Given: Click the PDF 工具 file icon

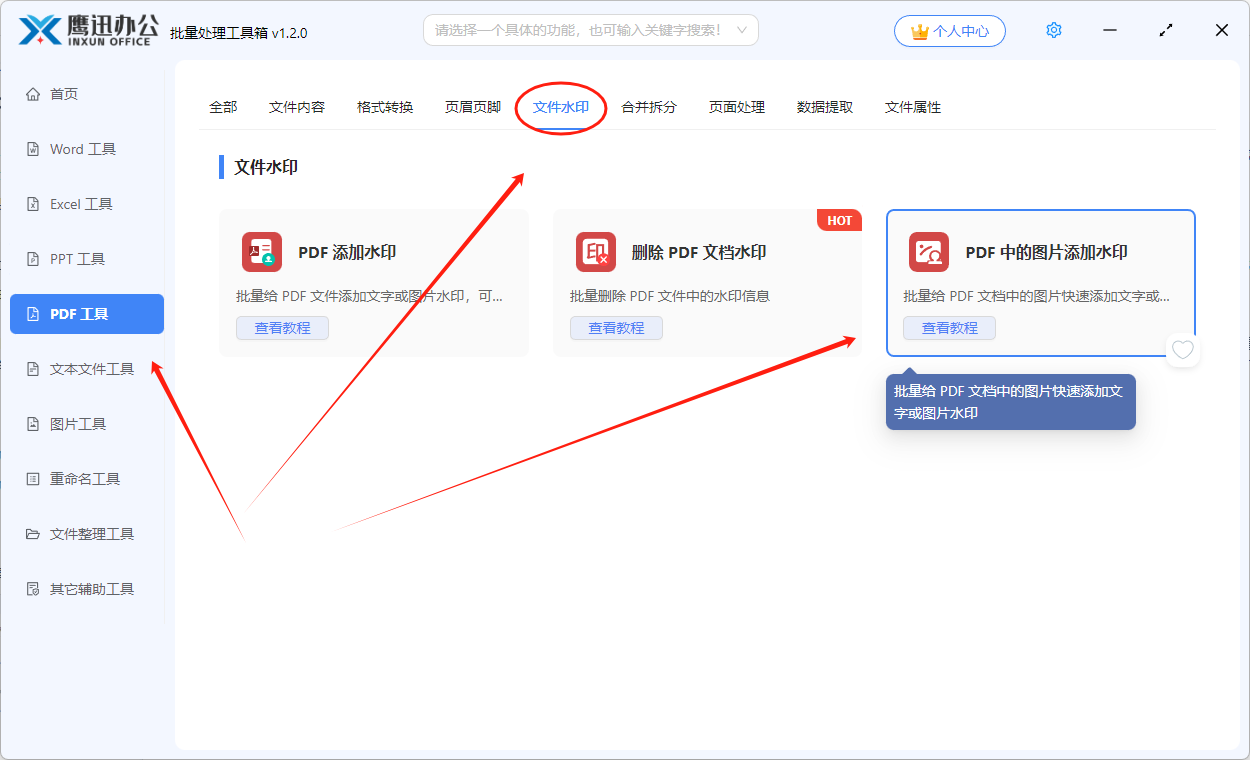Looking at the screenshot, I should coord(33,314).
